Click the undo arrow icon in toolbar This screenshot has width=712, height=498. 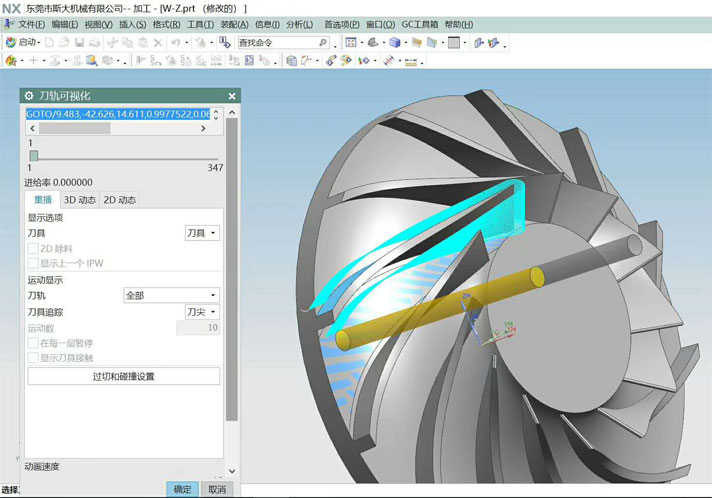pos(175,43)
